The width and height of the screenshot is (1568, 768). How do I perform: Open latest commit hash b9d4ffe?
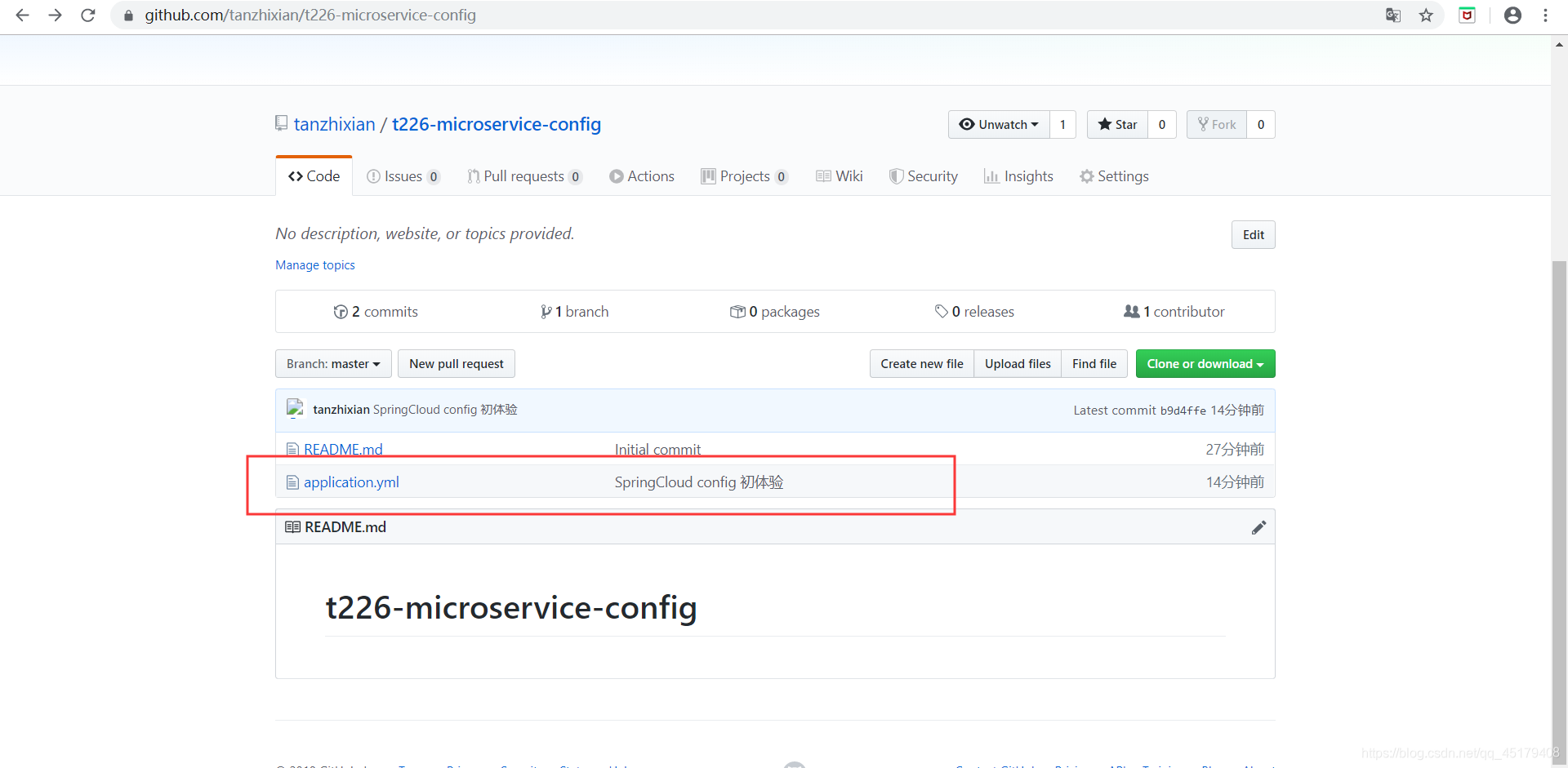1183,411
